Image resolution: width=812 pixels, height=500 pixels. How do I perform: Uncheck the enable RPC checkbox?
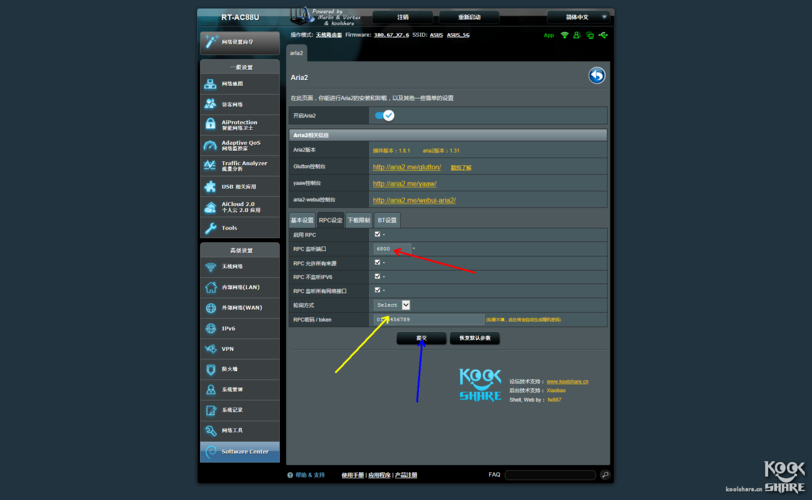pos(377,235)
